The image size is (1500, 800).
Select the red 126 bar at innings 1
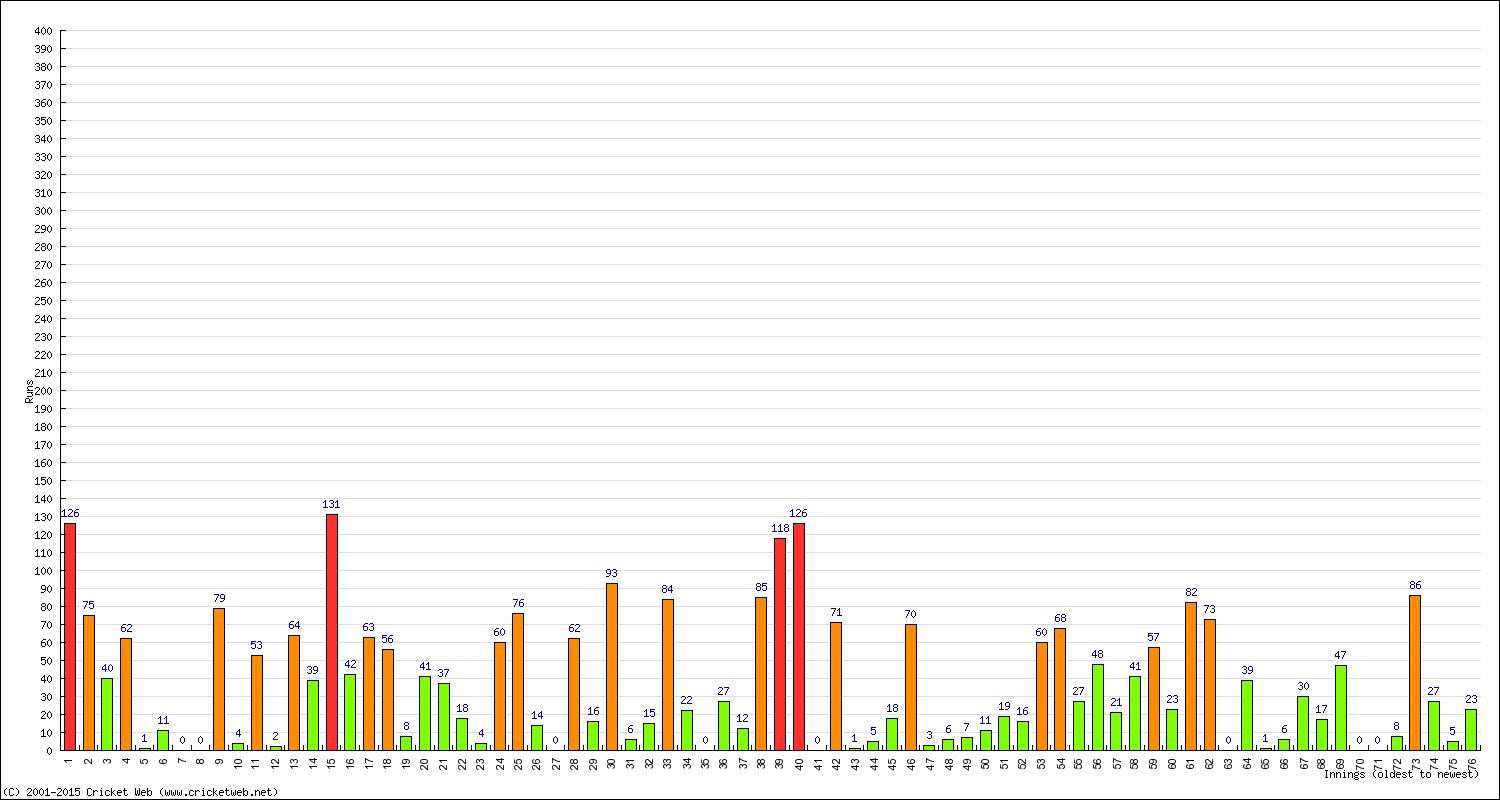pyautogui.click(x=70, y=636)
